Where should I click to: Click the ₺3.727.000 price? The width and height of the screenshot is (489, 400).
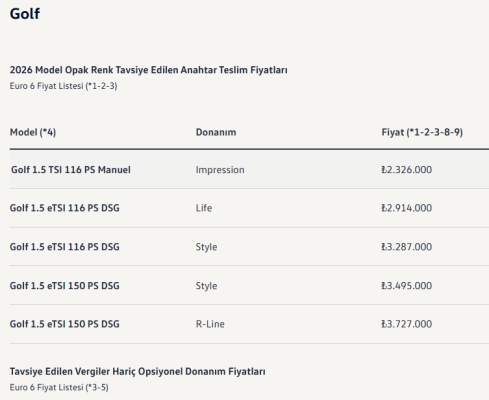407,324
